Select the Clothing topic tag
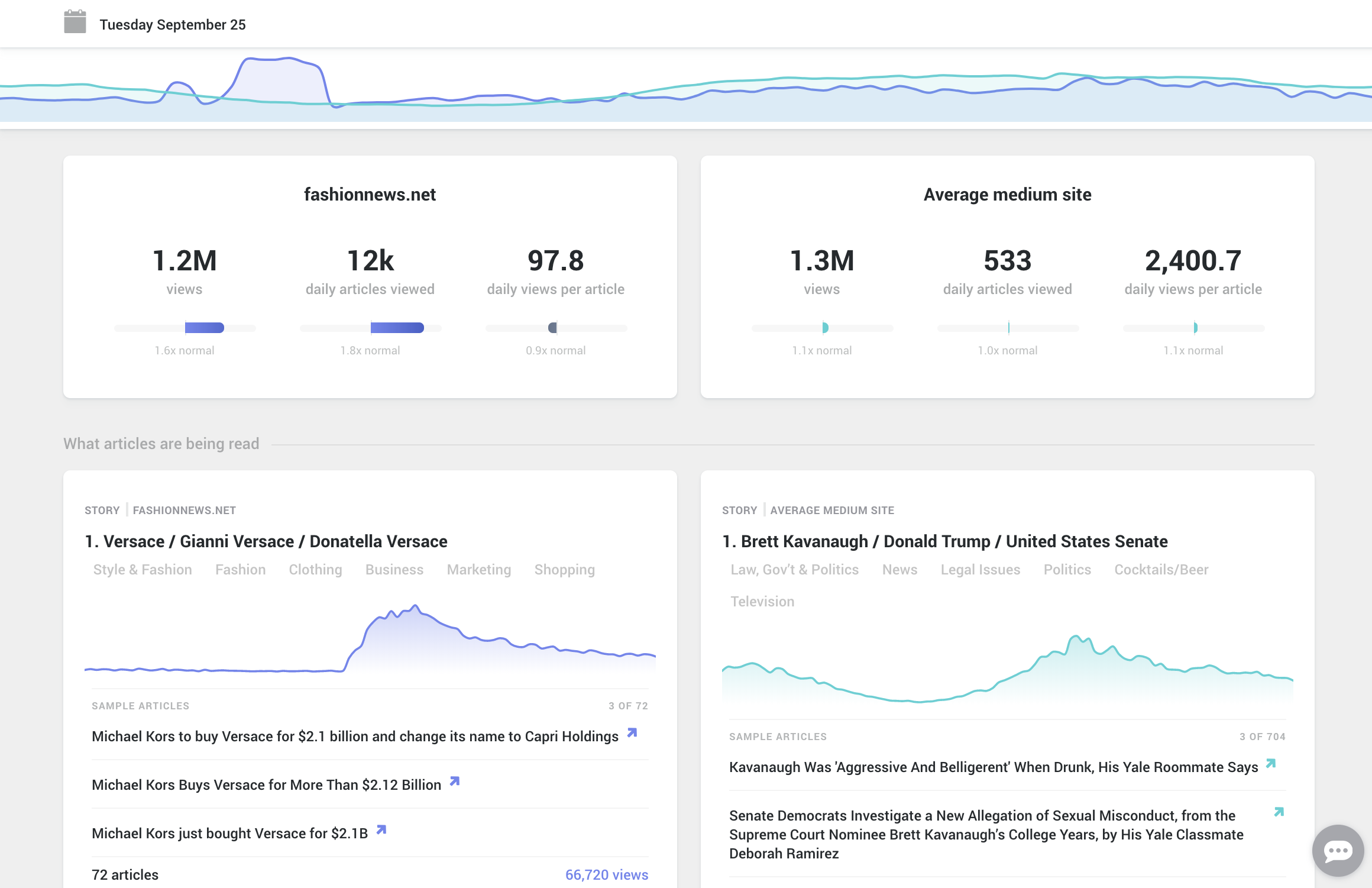 click(315, 569)
